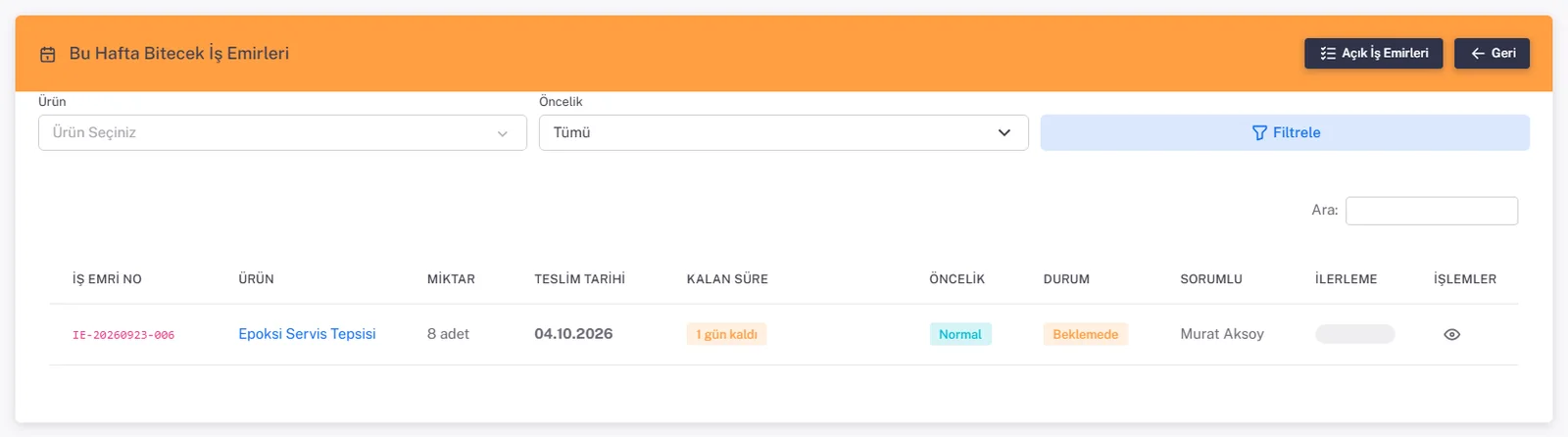This screenshot has width=1568, height=437.
Task: Open the Ürün Seçiniz product dropdown
Action: [x=282, y=132]
